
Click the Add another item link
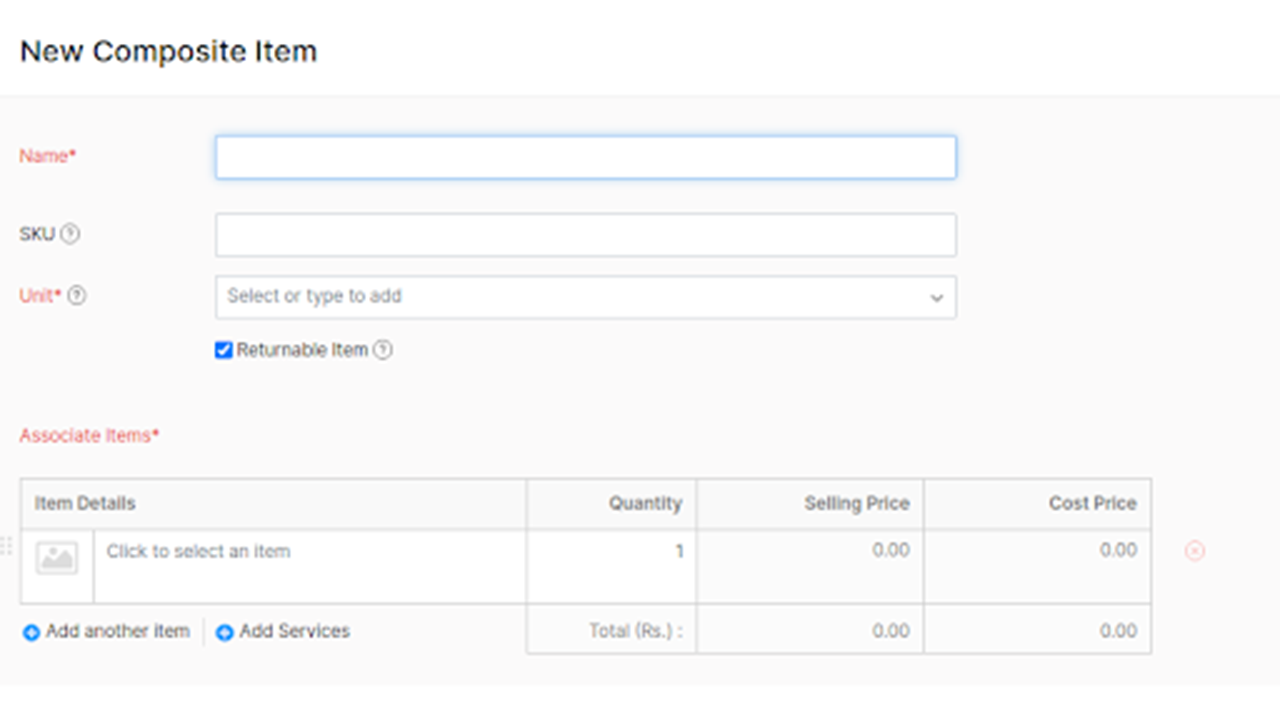pyautogui.click(x=117, y=632)
